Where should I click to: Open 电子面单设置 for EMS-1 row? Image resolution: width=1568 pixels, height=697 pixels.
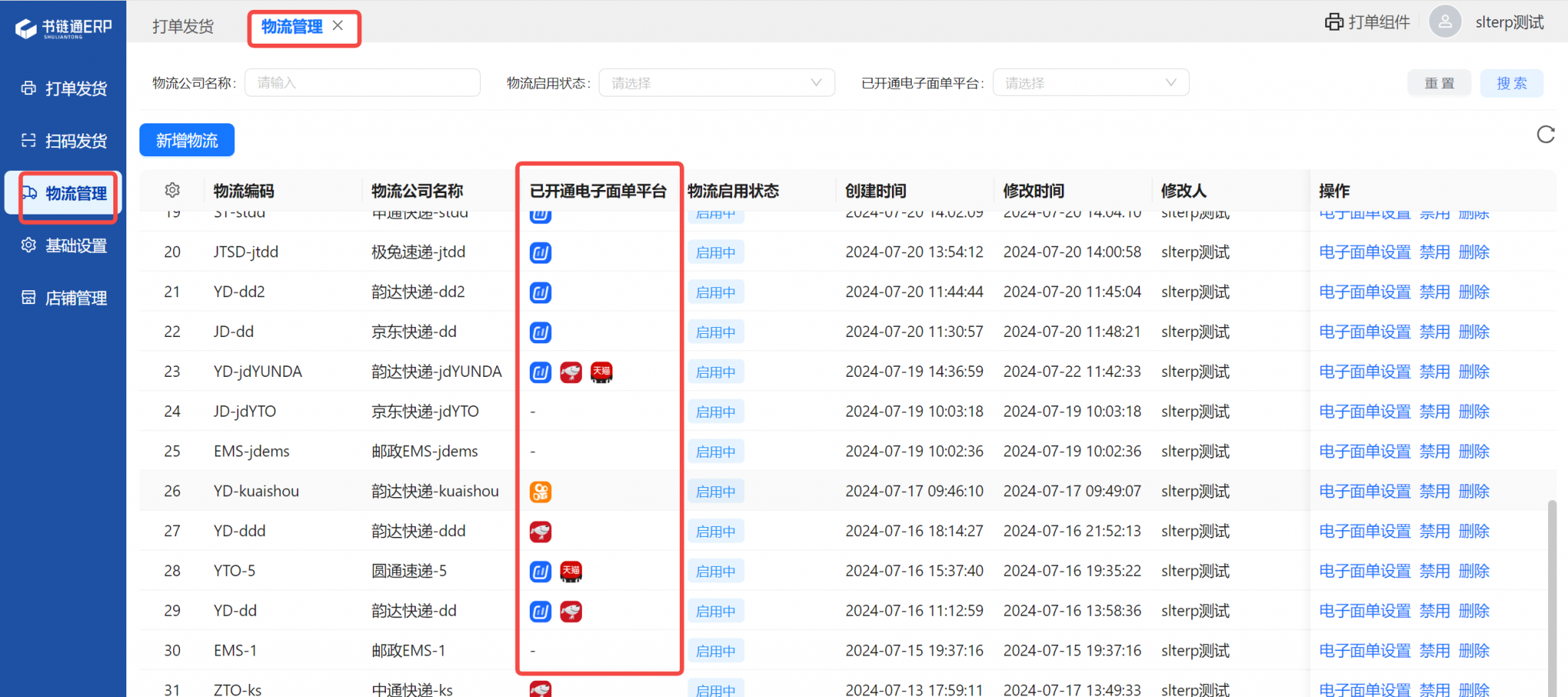[1364, 650]
